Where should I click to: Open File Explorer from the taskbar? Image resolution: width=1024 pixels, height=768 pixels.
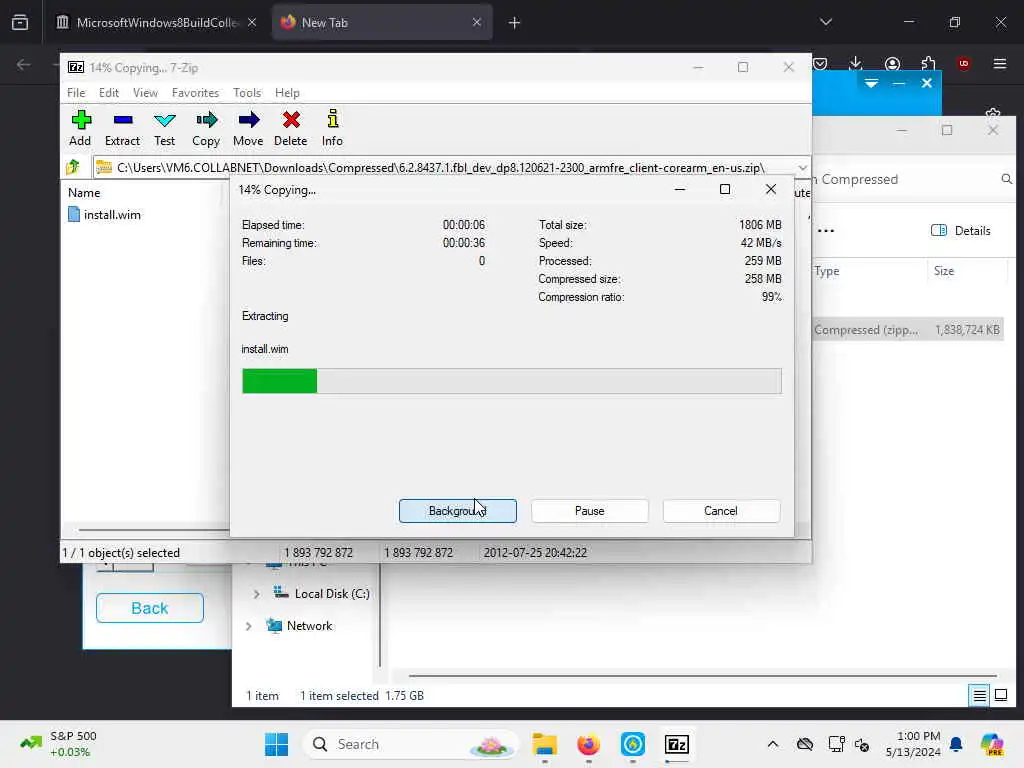pos(544,744)
